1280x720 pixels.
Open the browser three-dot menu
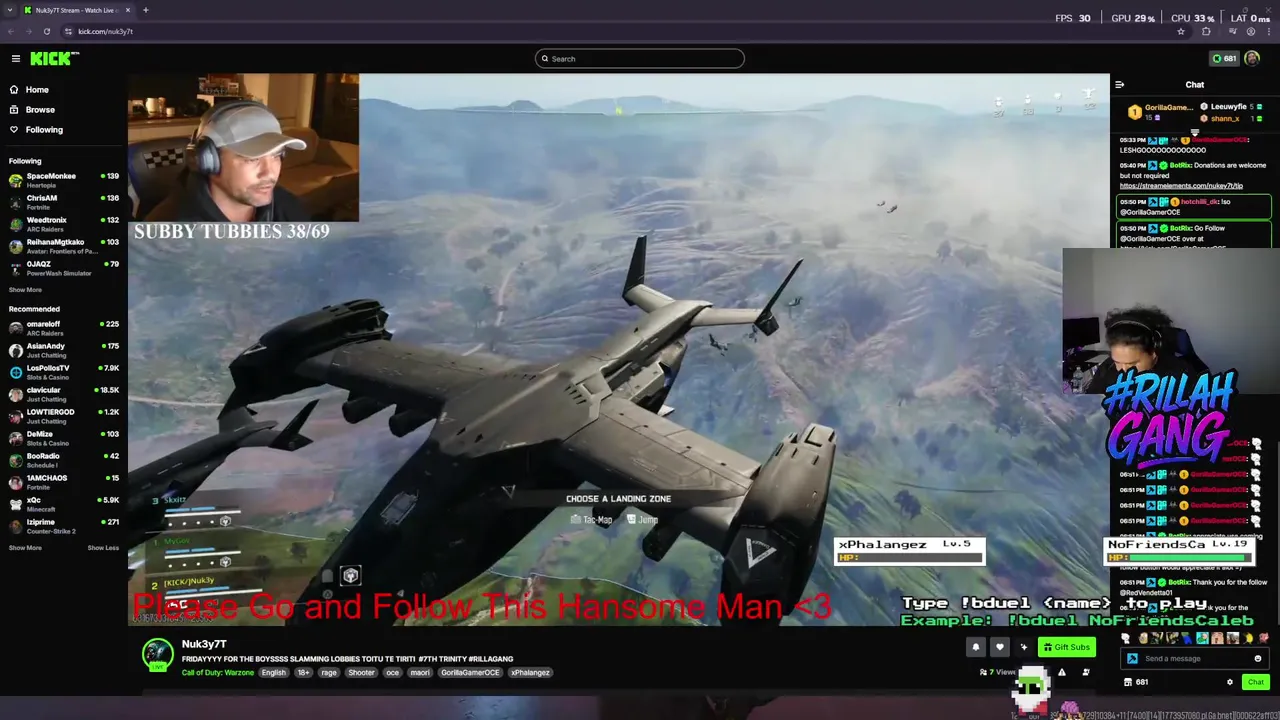tap(1270, 31)
